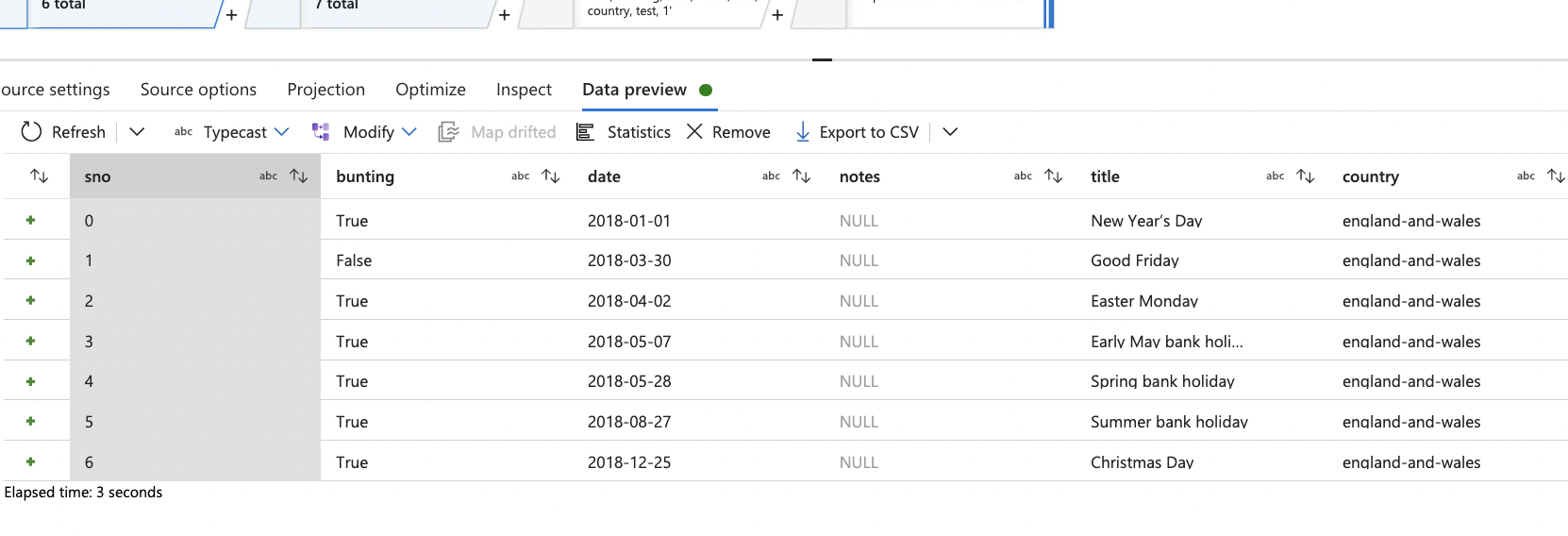Screen dimensions: 1568x536
Task: Sort the bunting column using arrows icon
Action: pyautogui.click(x=551, y=176)
